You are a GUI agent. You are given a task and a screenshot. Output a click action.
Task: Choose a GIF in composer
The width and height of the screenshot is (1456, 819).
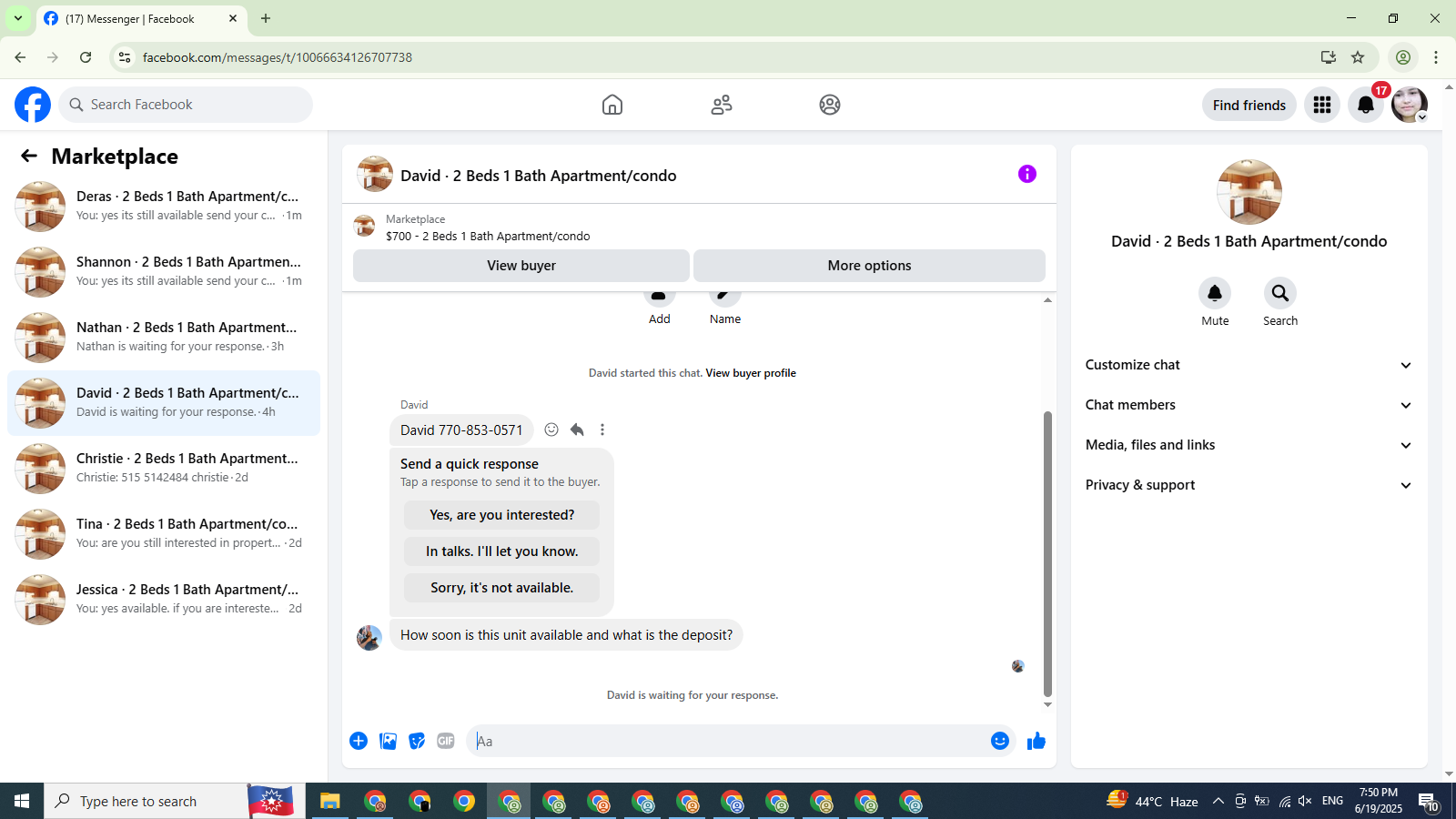pos(446,741)
